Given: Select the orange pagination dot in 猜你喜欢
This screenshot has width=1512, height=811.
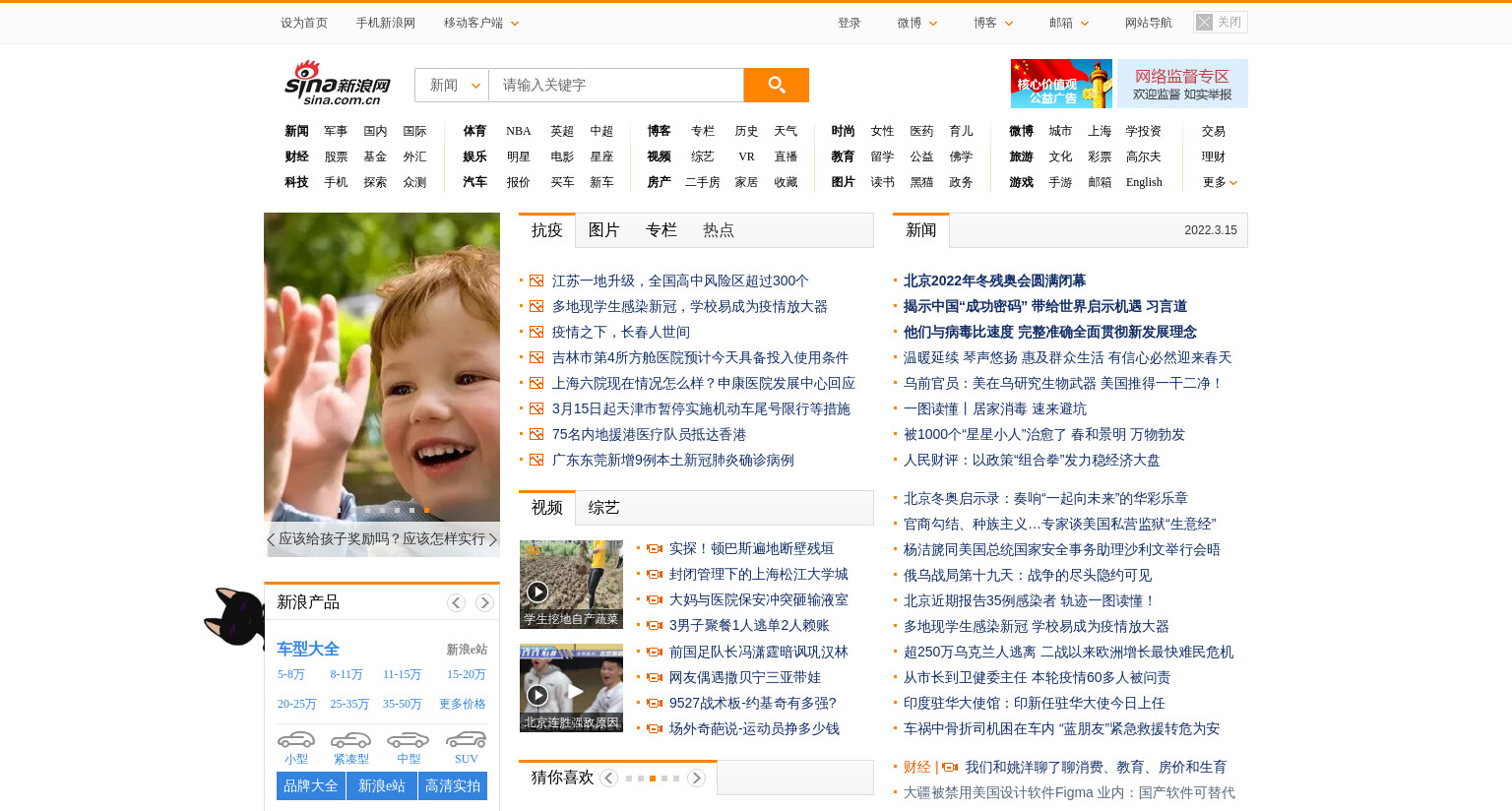Looking at the screenshot, I should pyautogui.click(x=652, y=779).
